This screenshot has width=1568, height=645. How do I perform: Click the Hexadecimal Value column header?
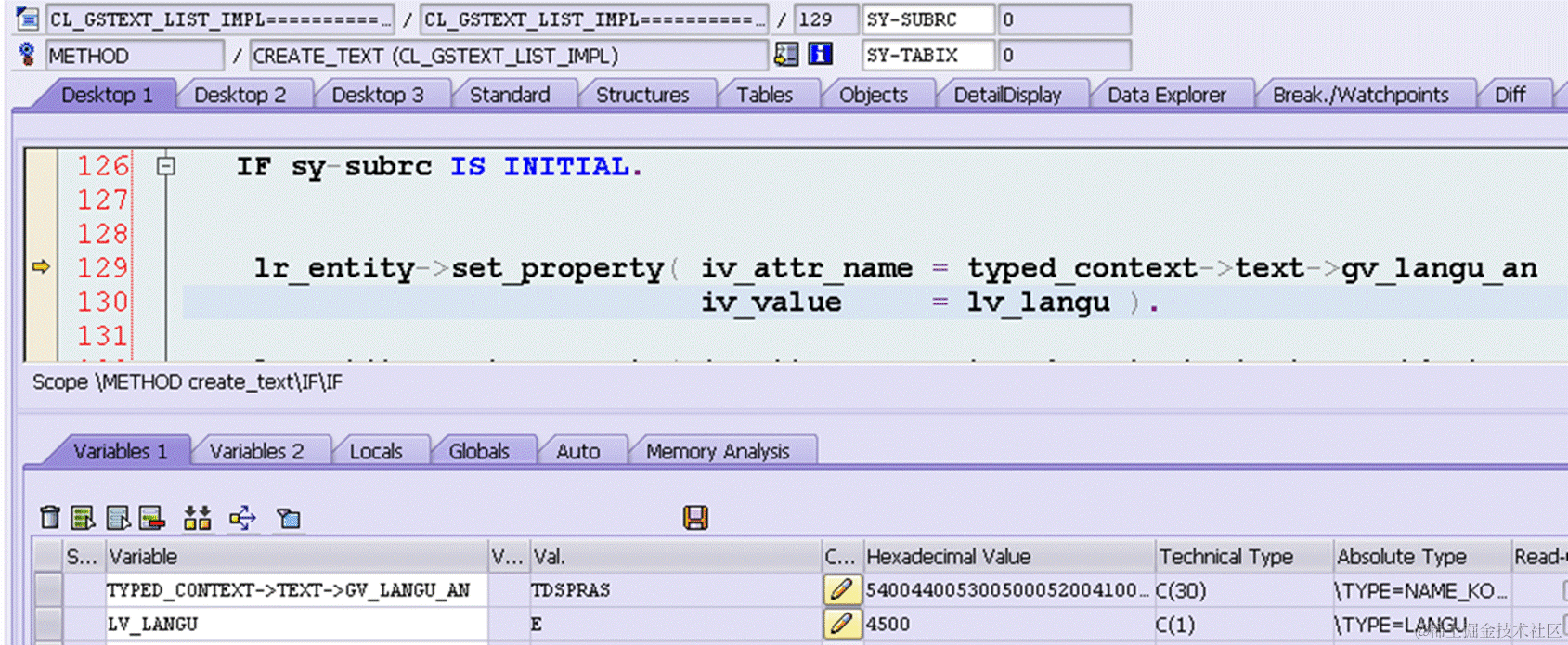tap(1008, 556)
